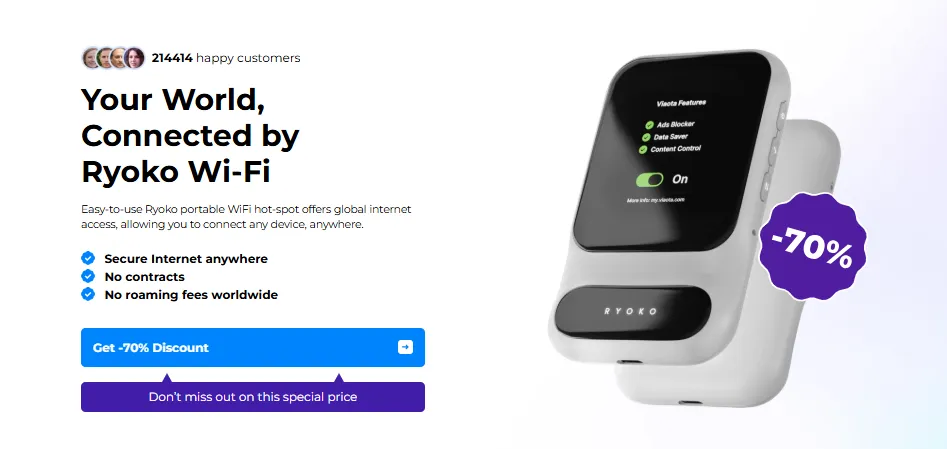
Task: Click the Secure Internet anywhere text
Action: [x=186, y=259]
